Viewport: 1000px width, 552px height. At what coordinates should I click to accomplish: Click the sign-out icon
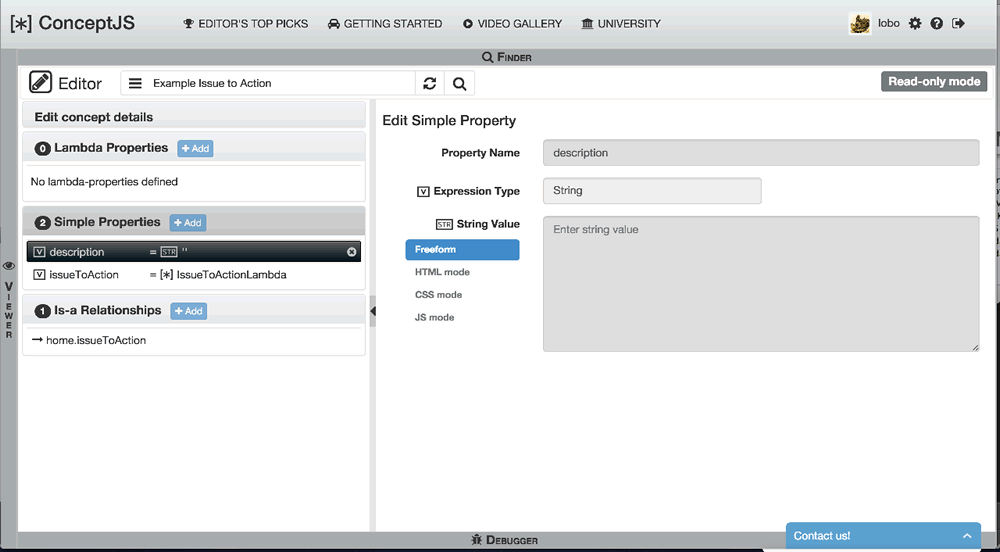click(x=958, y=24)
